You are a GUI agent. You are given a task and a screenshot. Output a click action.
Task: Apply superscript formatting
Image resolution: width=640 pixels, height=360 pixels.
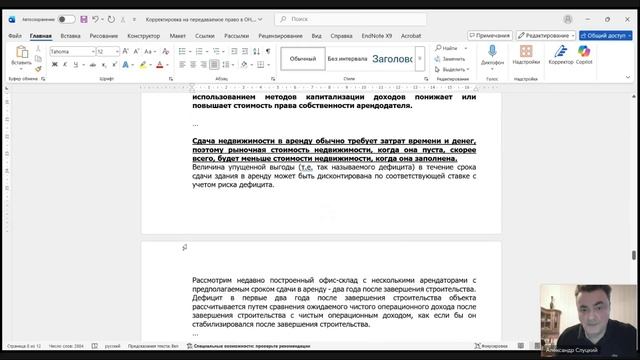click(115, 64)
